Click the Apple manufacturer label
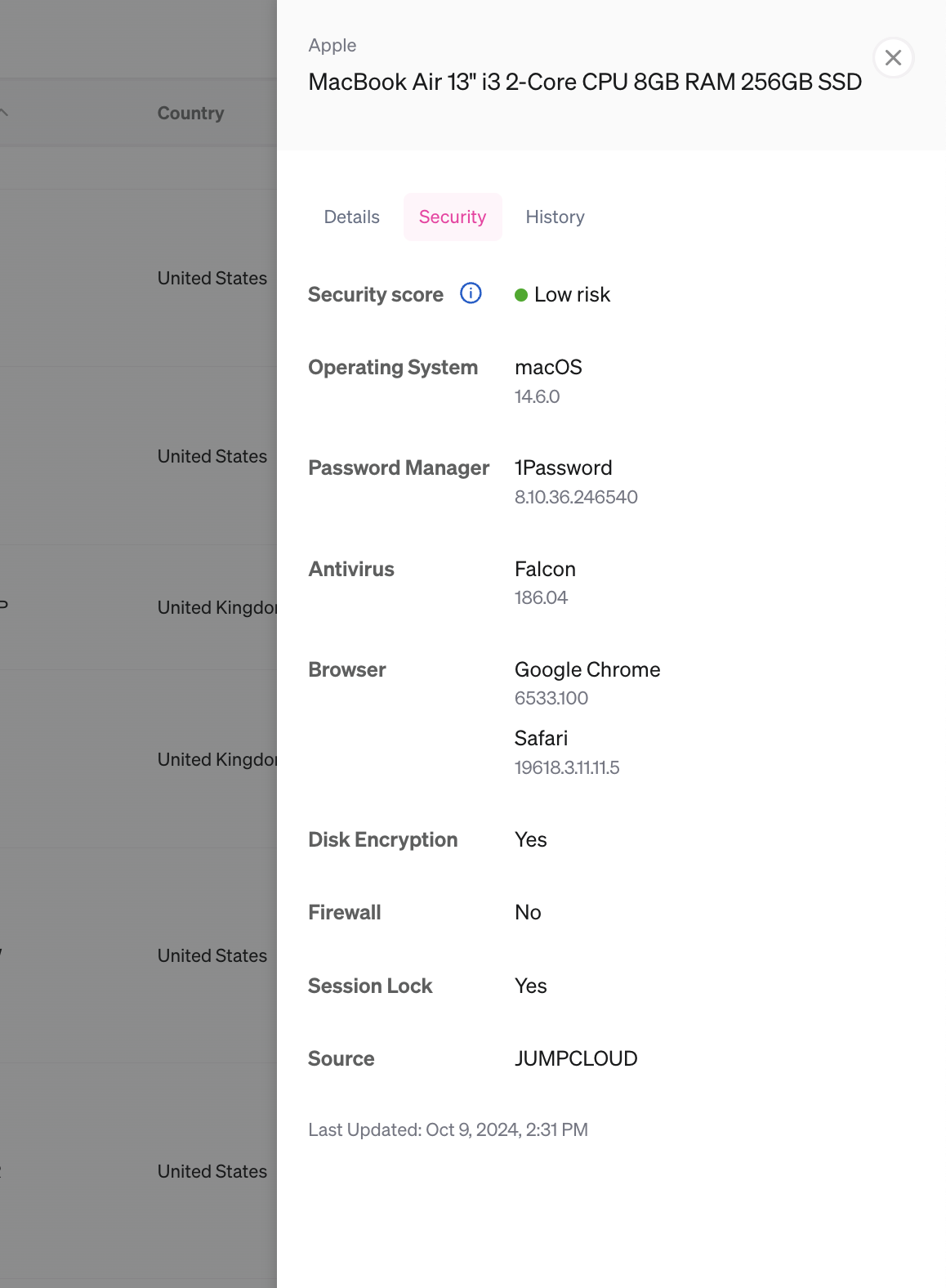 click(332, 46)
